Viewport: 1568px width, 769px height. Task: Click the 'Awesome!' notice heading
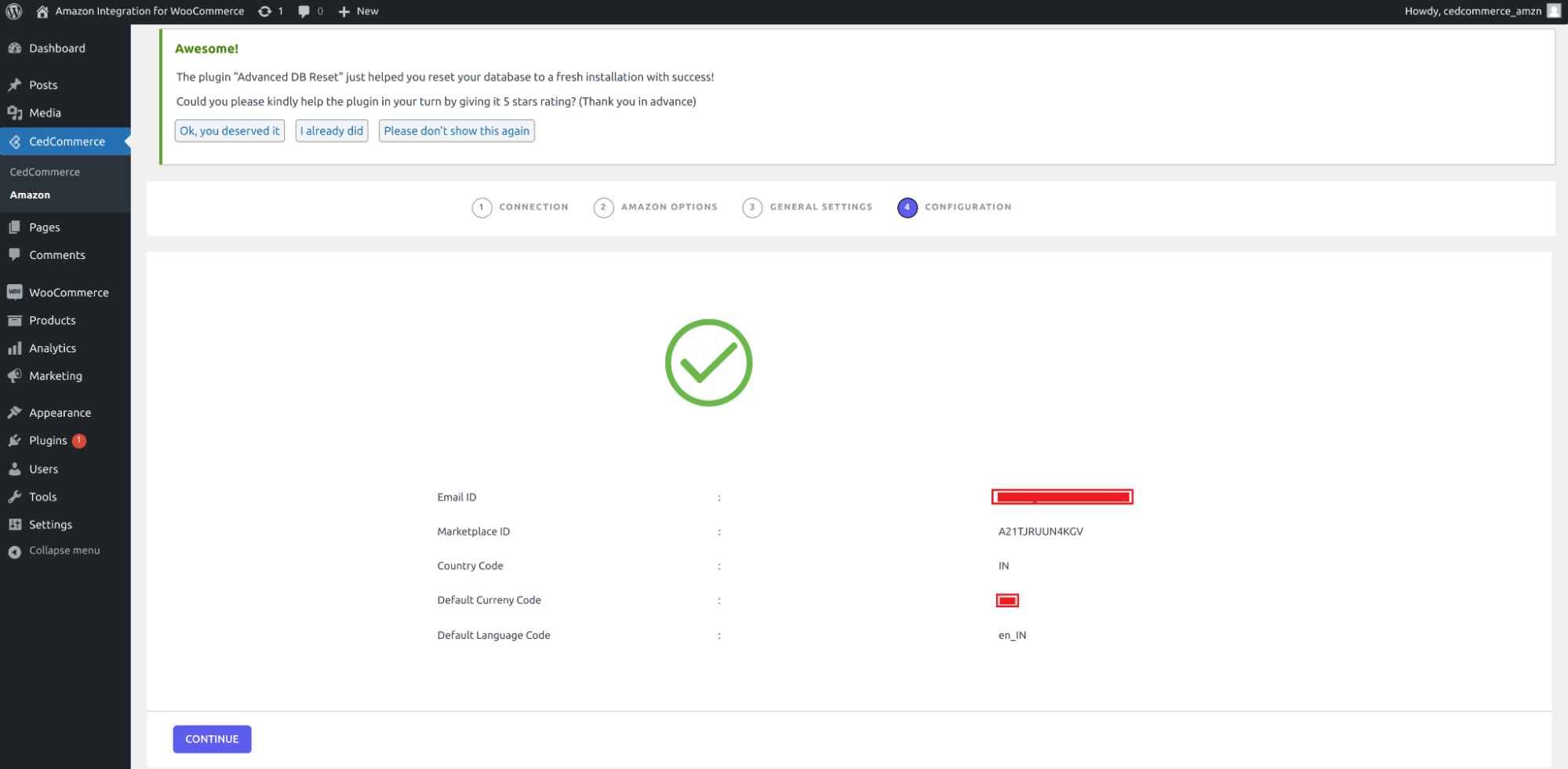tap(206, 49)
